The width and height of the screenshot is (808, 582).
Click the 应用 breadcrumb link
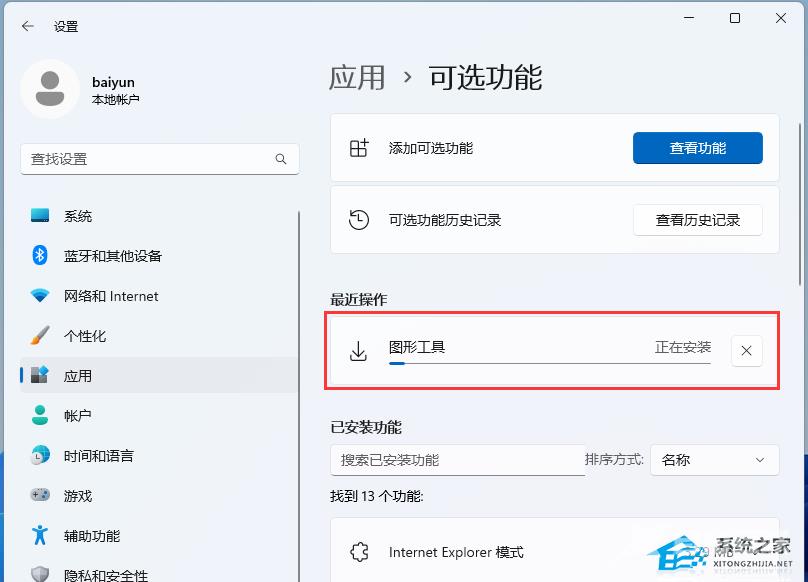point(357,78)
